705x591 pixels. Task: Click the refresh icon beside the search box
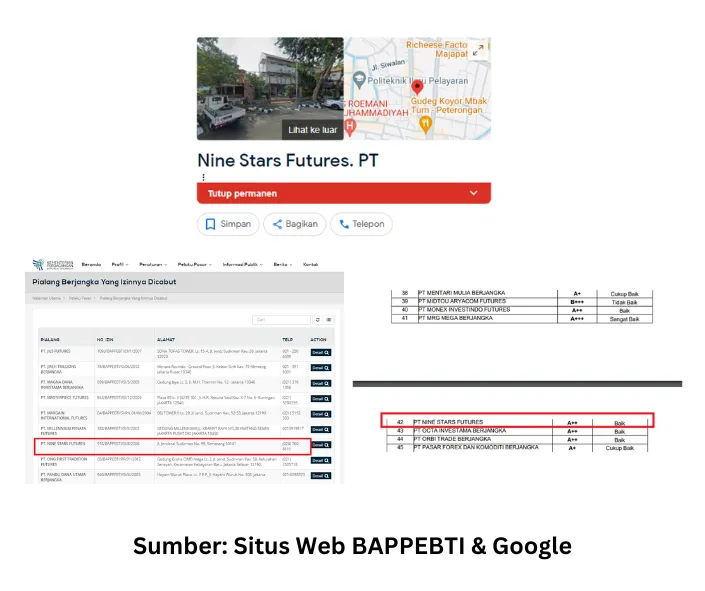click(x=317, y=320)
